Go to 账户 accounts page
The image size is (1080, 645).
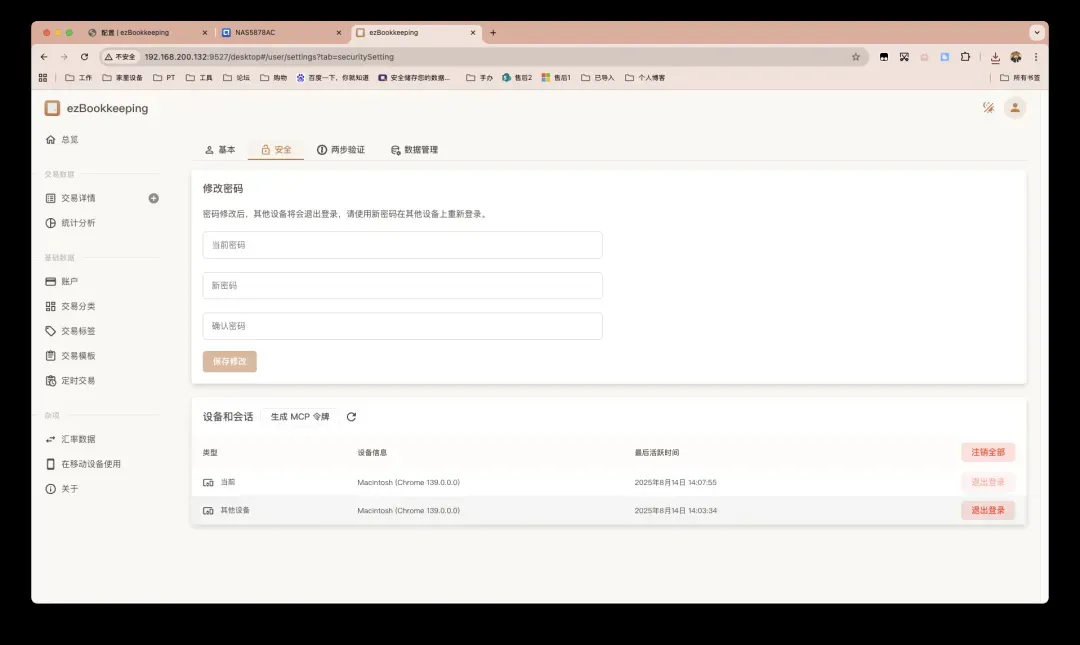pyautogui.click(x=69, y=282)
